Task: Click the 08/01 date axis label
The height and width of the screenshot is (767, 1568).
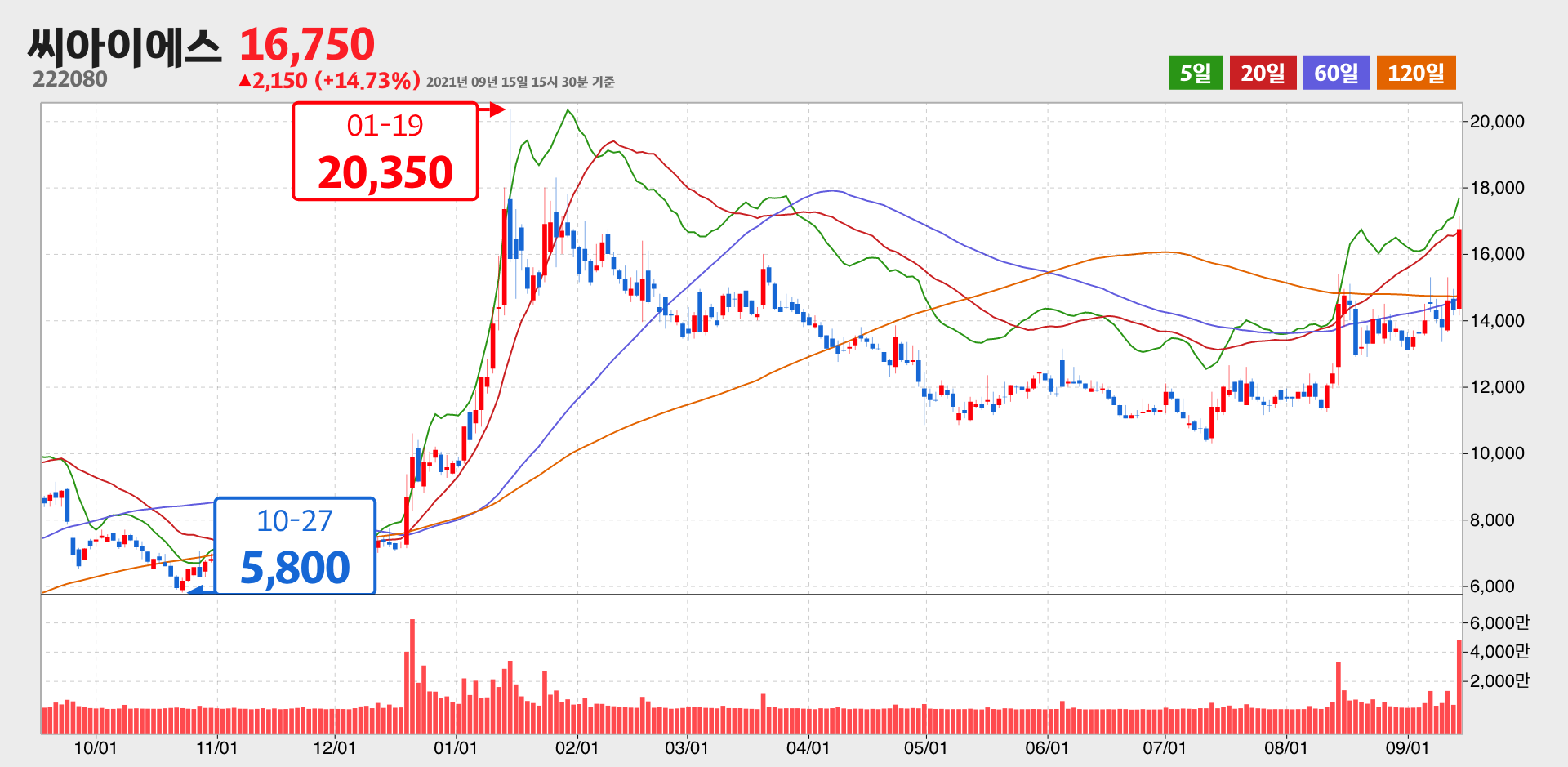Action: [x=1285, y=748]
